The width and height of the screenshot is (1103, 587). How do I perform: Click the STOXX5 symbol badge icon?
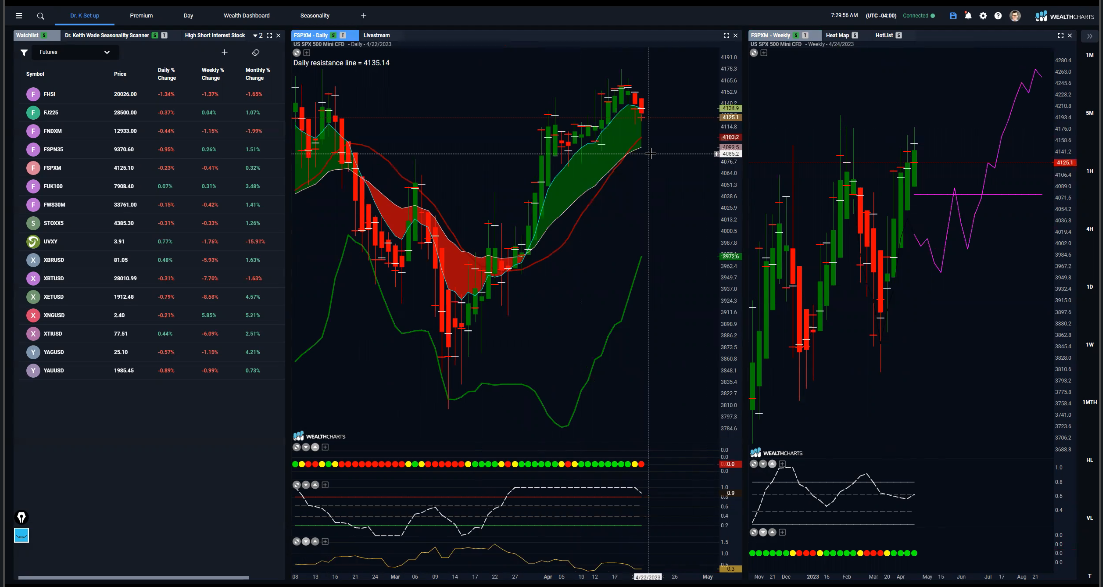pos(33,223)
